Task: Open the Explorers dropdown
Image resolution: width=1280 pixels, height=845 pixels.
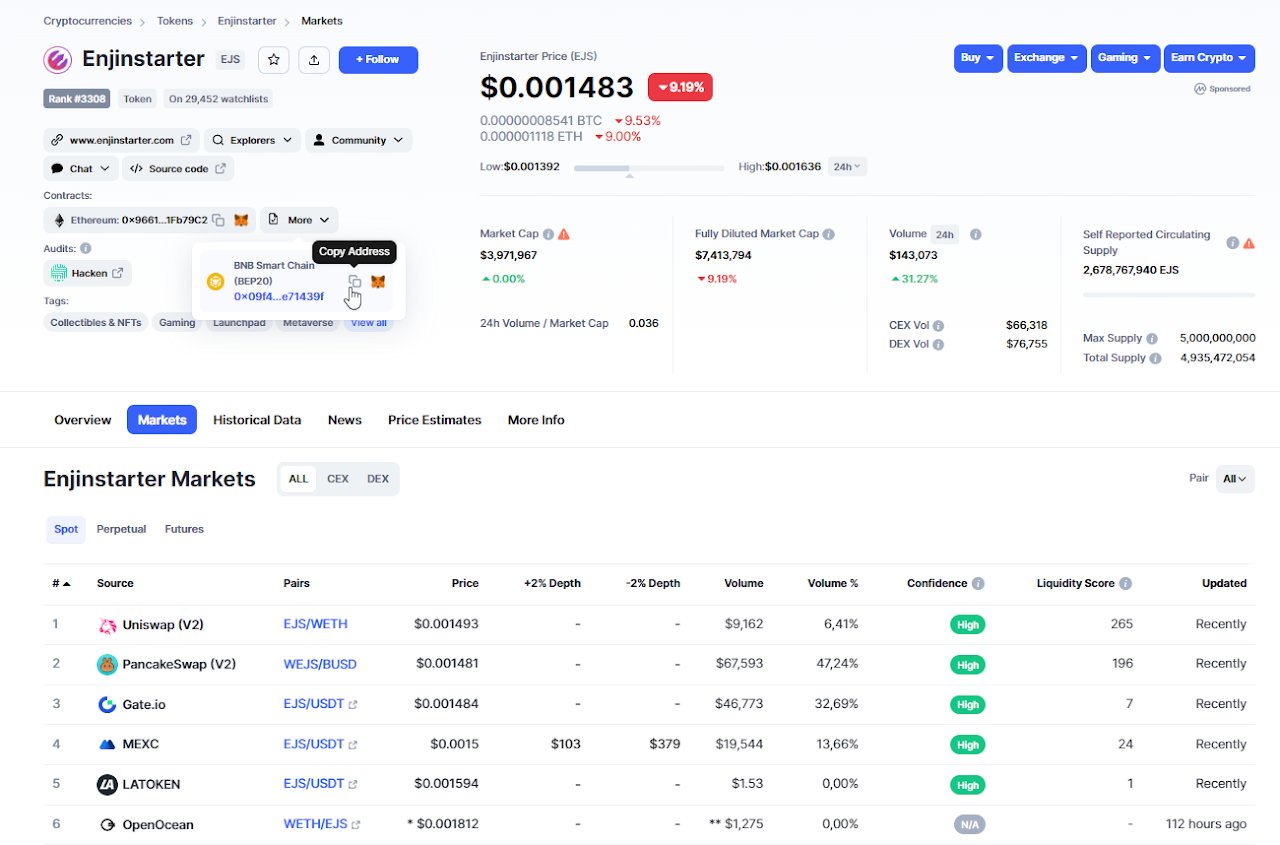Action: coord(252,141)
